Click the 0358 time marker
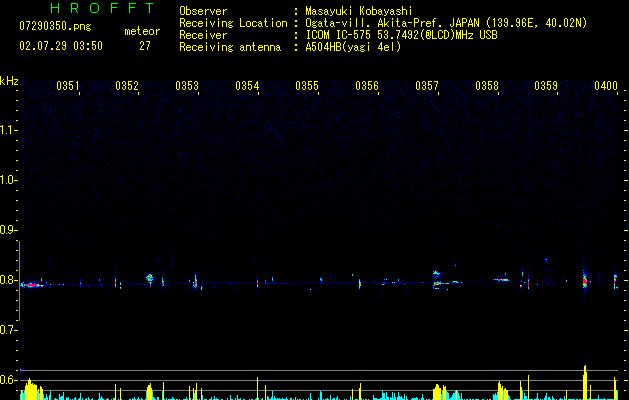The width and height of the screenshot is (629, 400). tap(487, 86)
